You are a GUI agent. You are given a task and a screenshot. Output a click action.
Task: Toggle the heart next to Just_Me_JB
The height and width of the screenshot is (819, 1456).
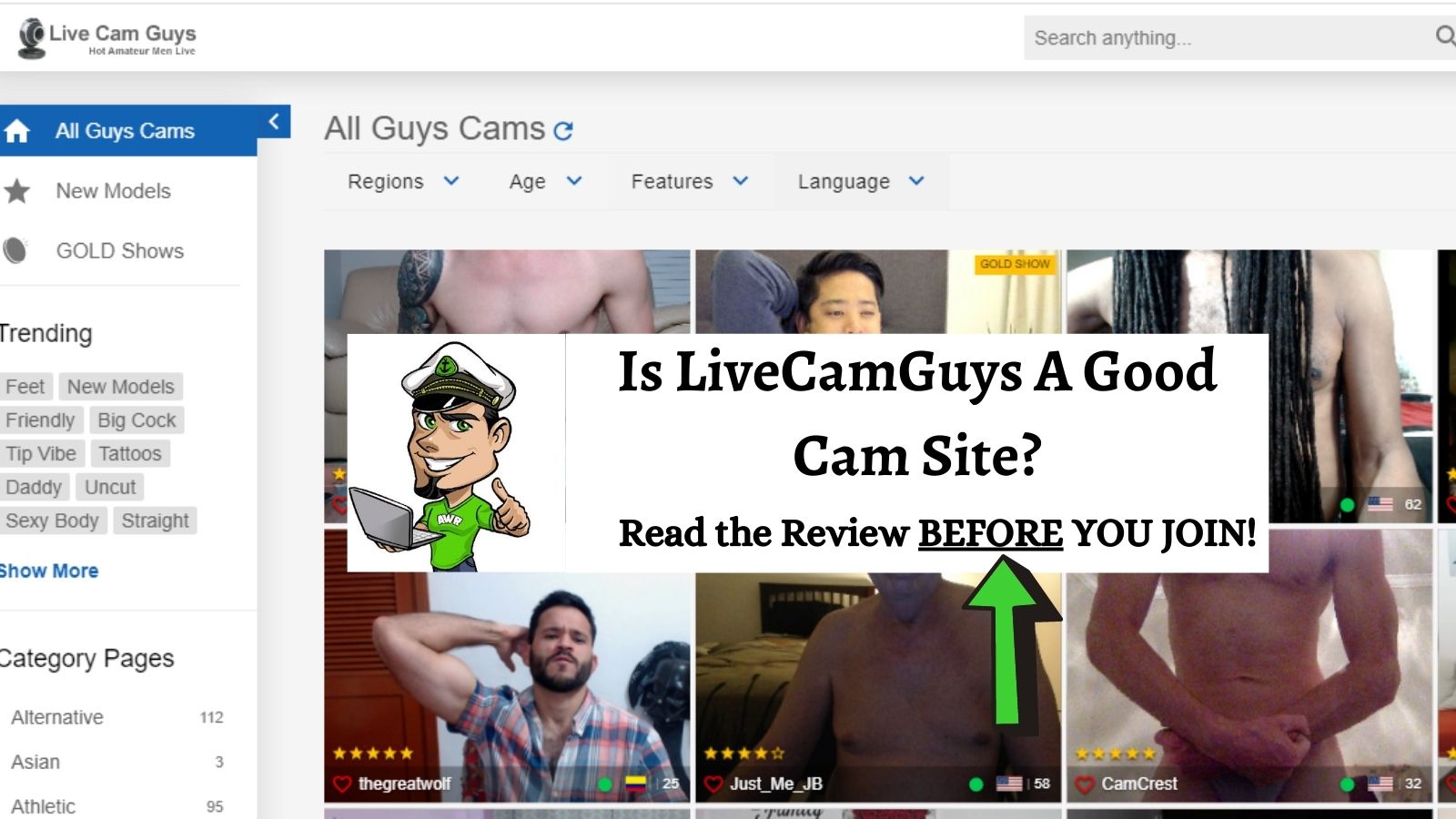click(x=713, y=784)
